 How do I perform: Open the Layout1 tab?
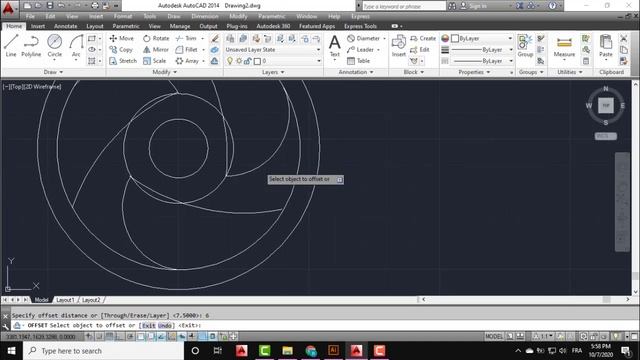pyautogui.click(x=65, y=300)
